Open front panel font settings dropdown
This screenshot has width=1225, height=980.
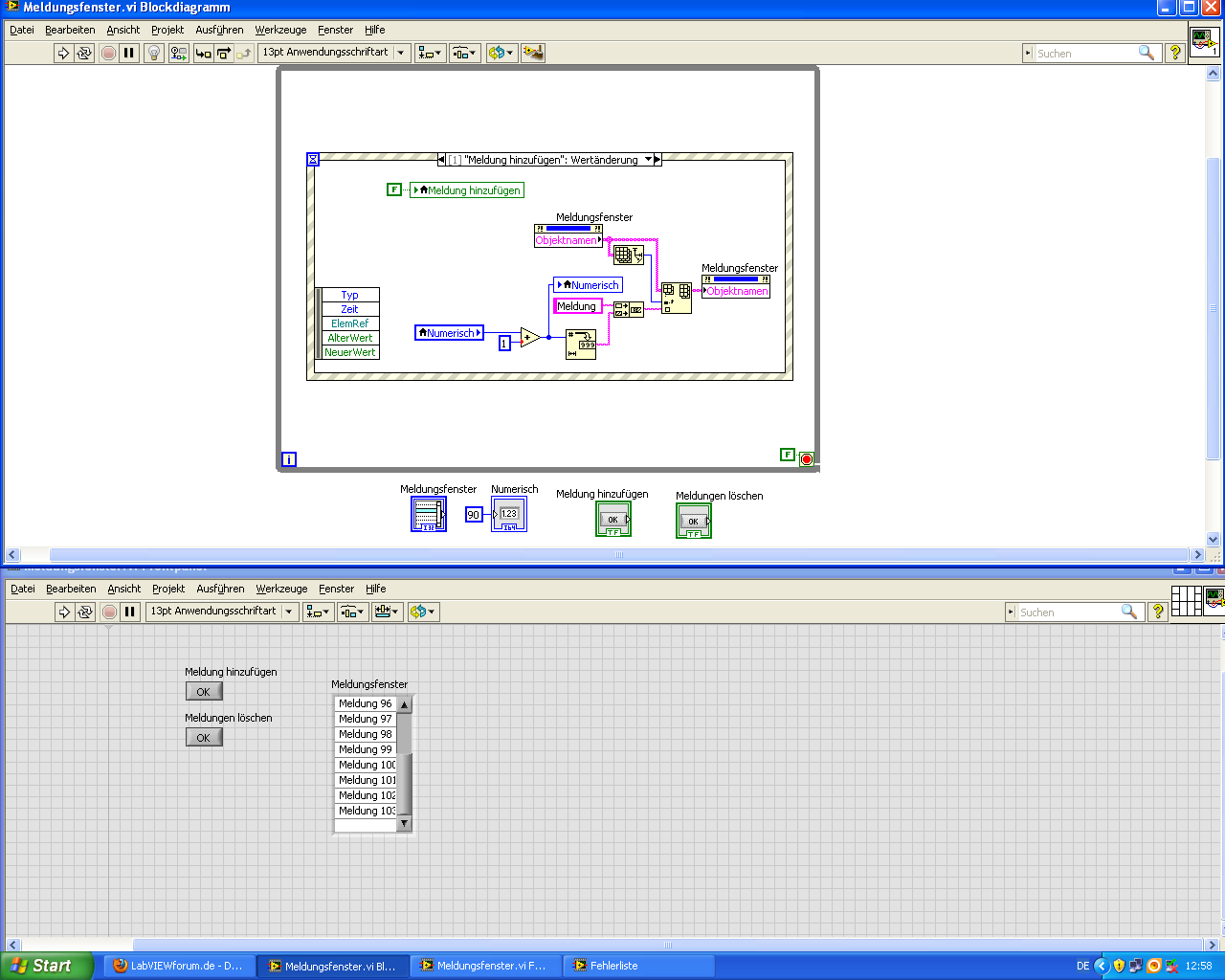coord(222,612)
